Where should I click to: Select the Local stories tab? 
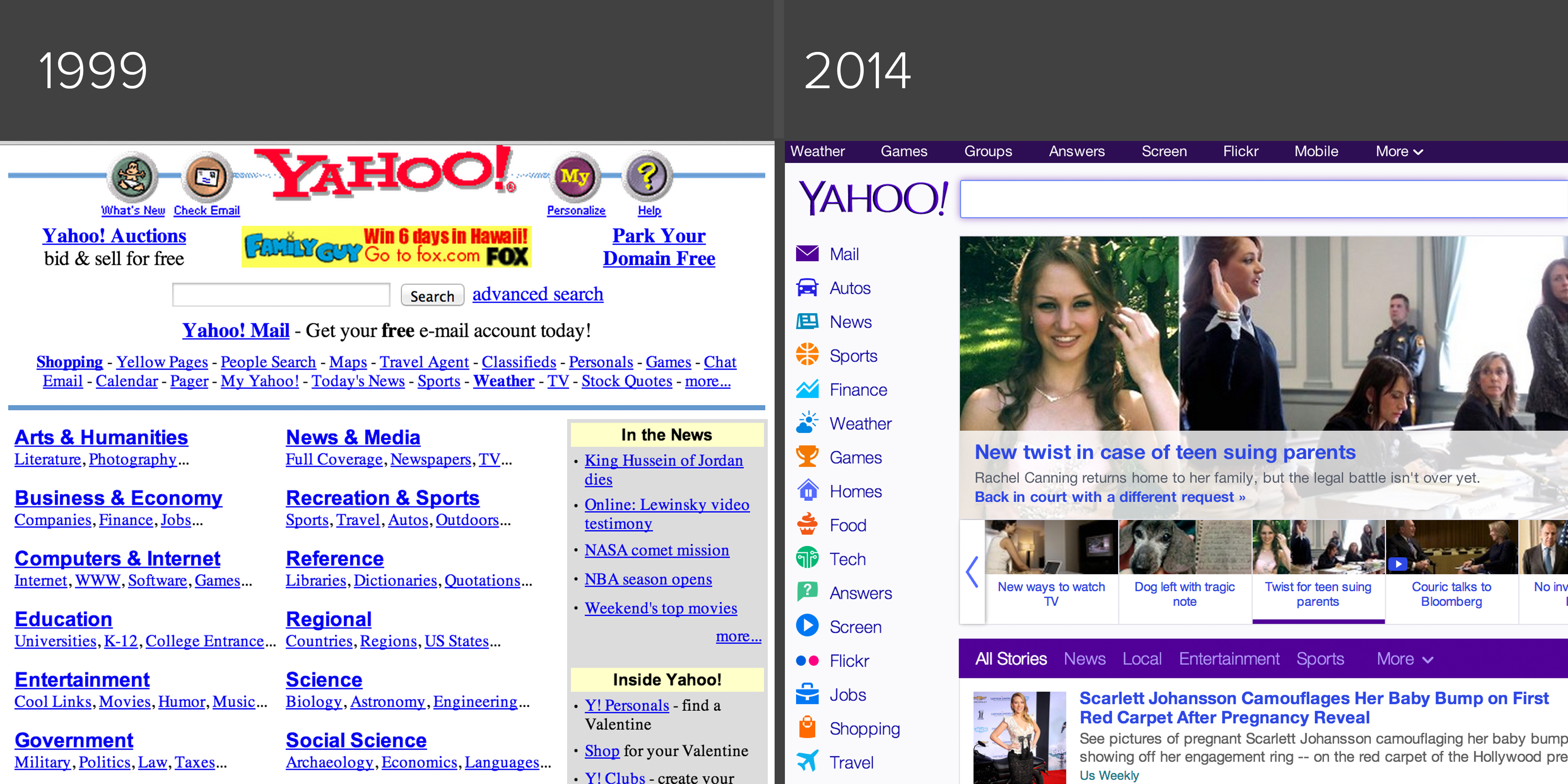pos(1142,659)
